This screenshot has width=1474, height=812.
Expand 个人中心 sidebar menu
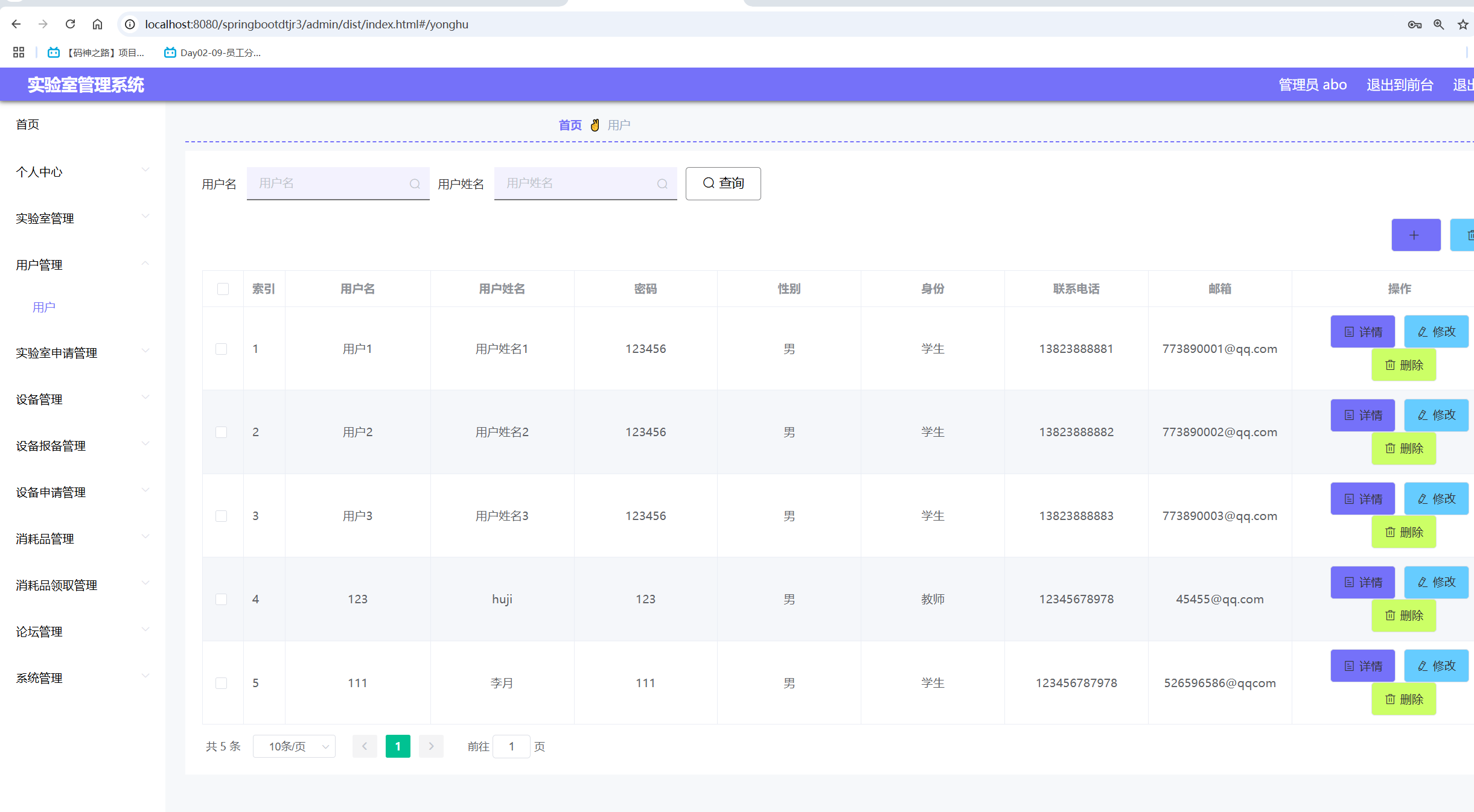tap(83, 172)
